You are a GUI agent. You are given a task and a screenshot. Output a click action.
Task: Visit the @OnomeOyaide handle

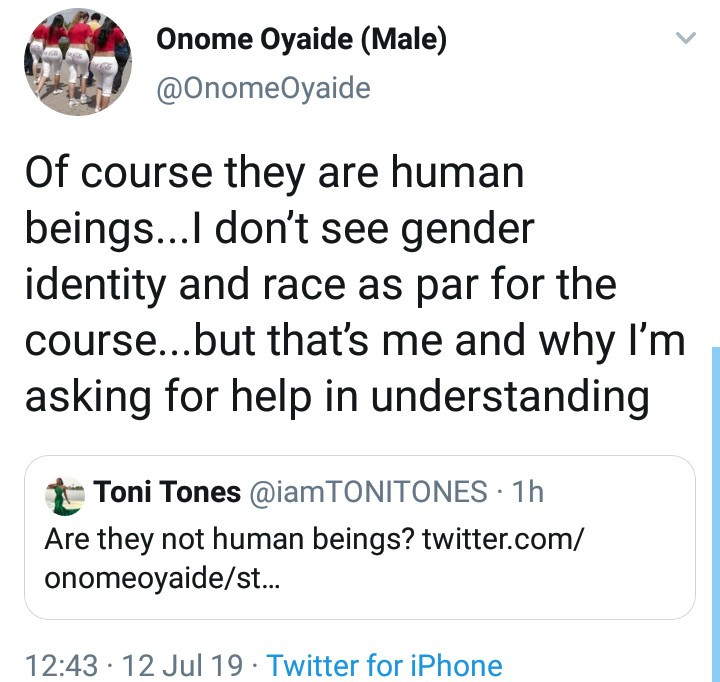[x=263, y=88]
